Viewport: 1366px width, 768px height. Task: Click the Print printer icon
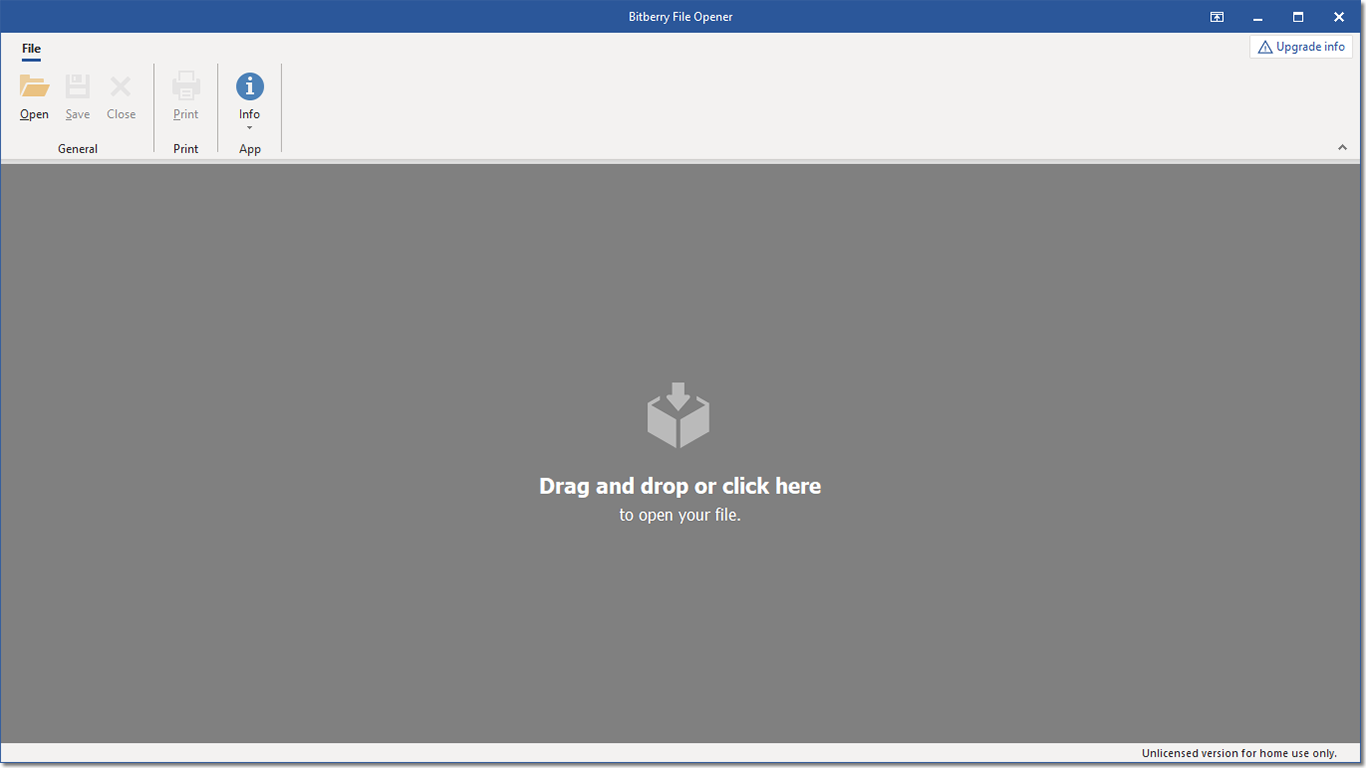186,87
